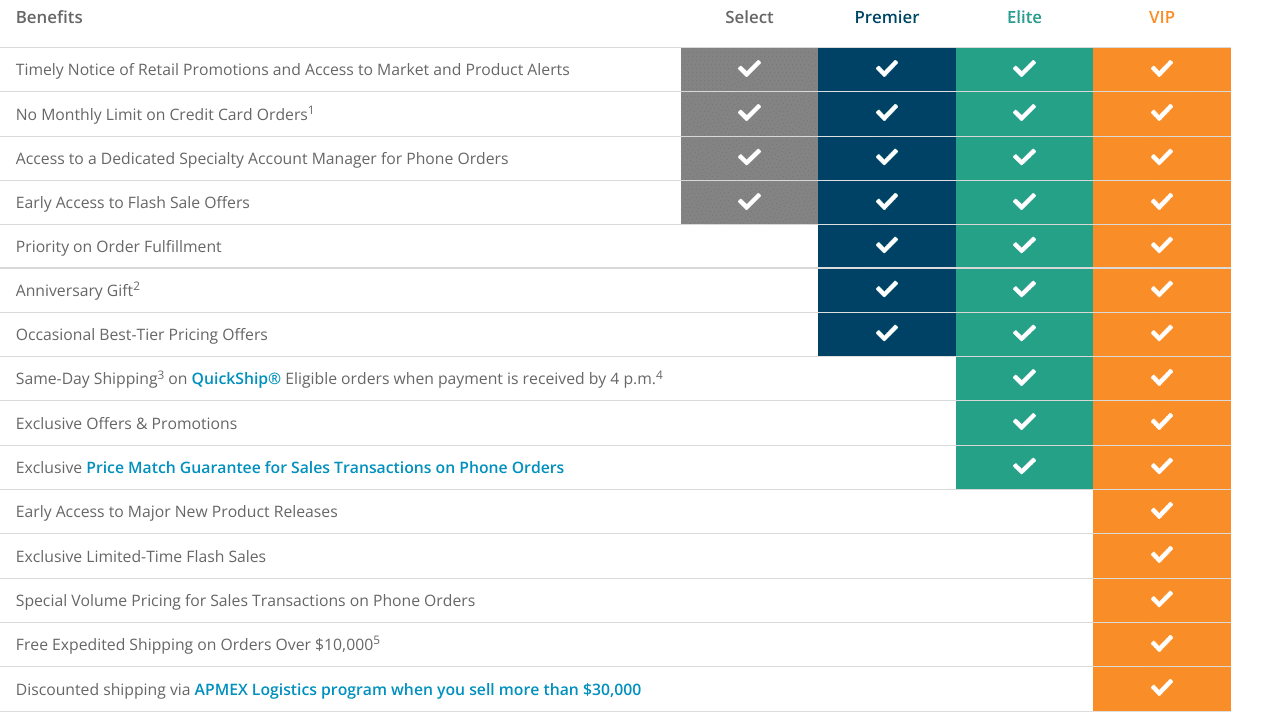This screenshot has width=1270, height=712.
Task: Toggle the VIP checkmark for Early Access to Product Releases
Action: pyautogui.click(x=1161, y=511)
